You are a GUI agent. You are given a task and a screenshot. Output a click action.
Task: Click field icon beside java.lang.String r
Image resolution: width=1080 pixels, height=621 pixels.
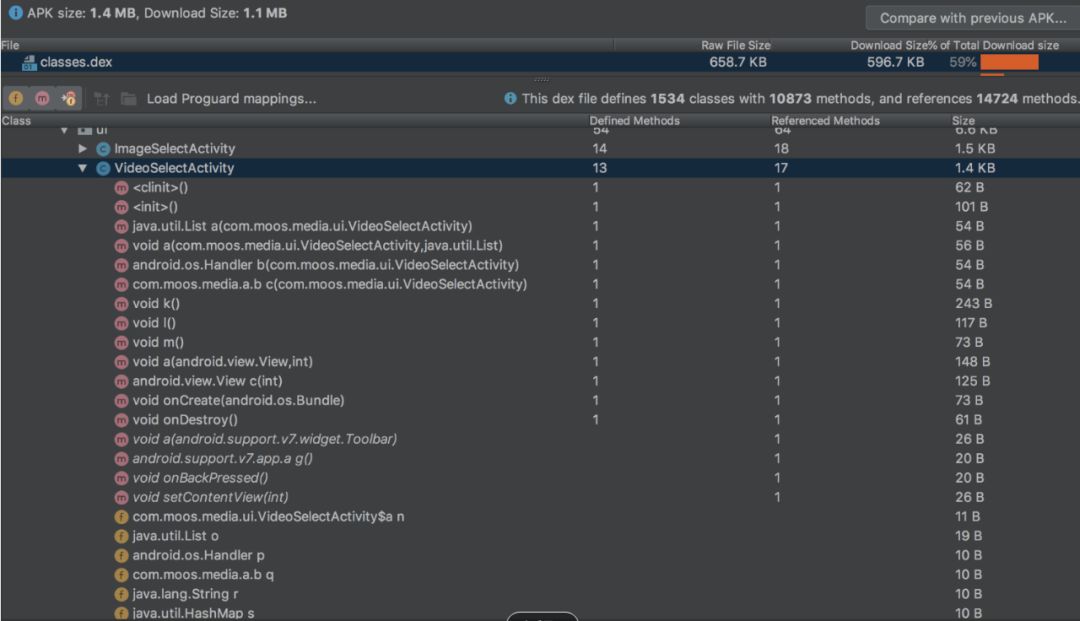[x=121, y=593]
